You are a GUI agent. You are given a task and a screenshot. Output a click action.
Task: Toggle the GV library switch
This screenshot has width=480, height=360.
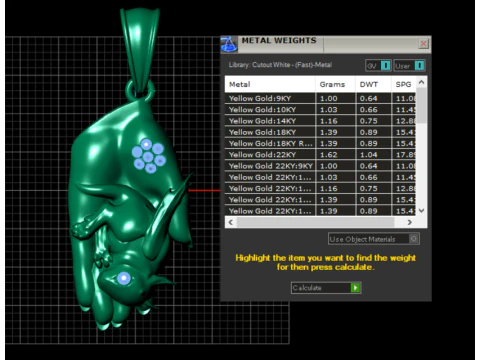pyautogui.click(x=378, y=66)
